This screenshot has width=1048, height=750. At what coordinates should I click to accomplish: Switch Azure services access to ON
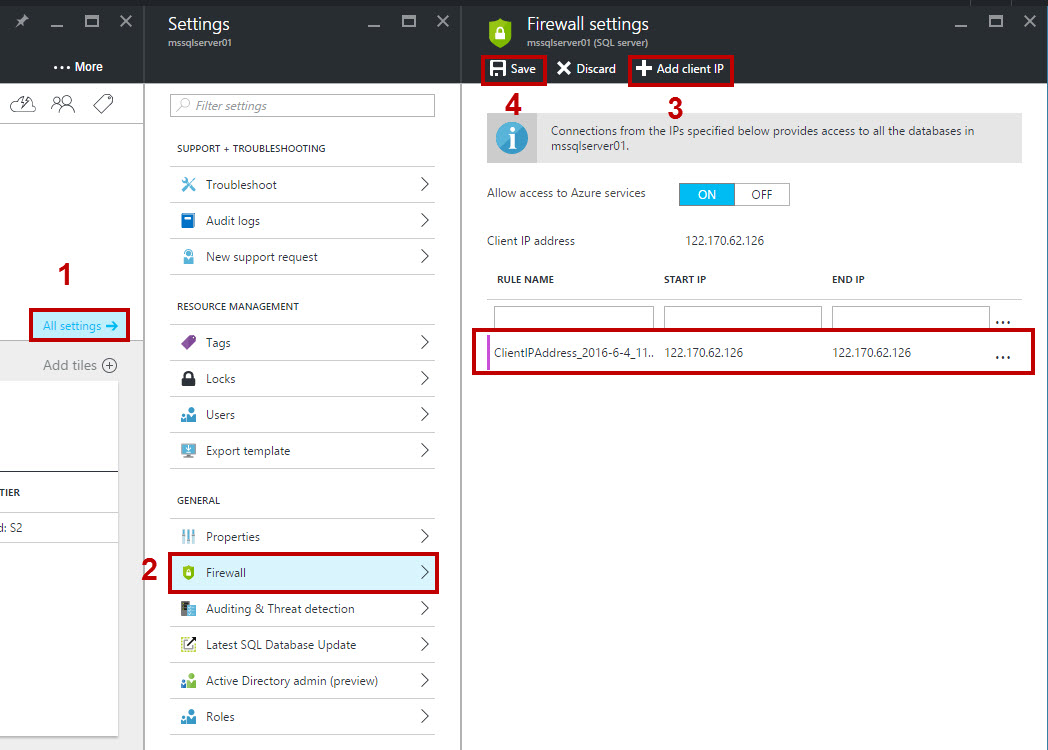[706, 195]
